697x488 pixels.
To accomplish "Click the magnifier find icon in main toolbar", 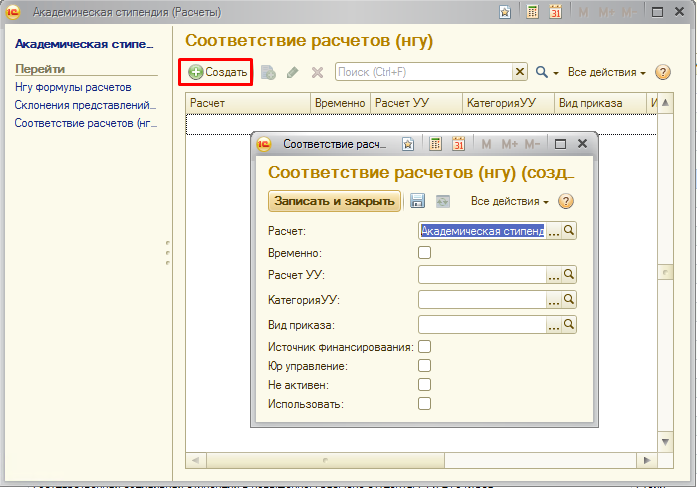I will pyautogui.click(x=541, y=72).
